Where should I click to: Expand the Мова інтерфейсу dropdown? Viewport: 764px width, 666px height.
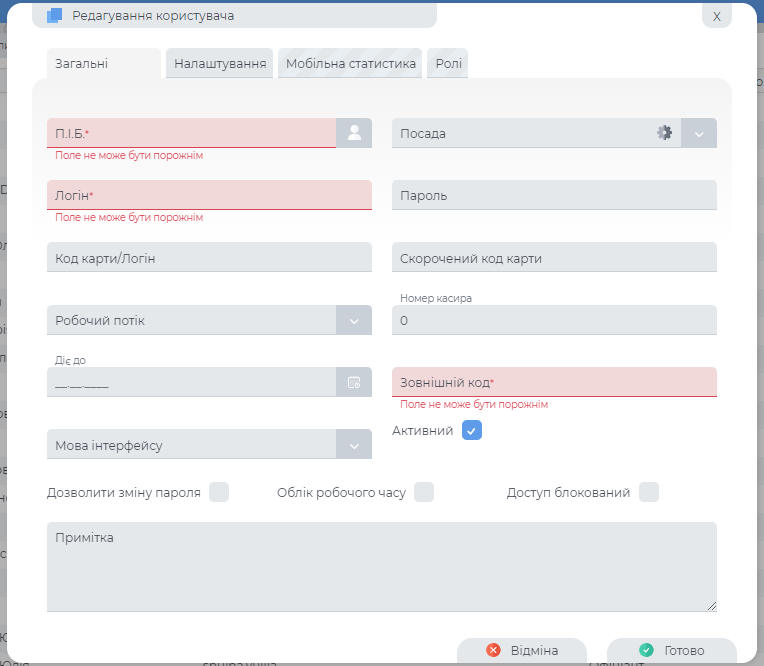[x=353, y=444]
